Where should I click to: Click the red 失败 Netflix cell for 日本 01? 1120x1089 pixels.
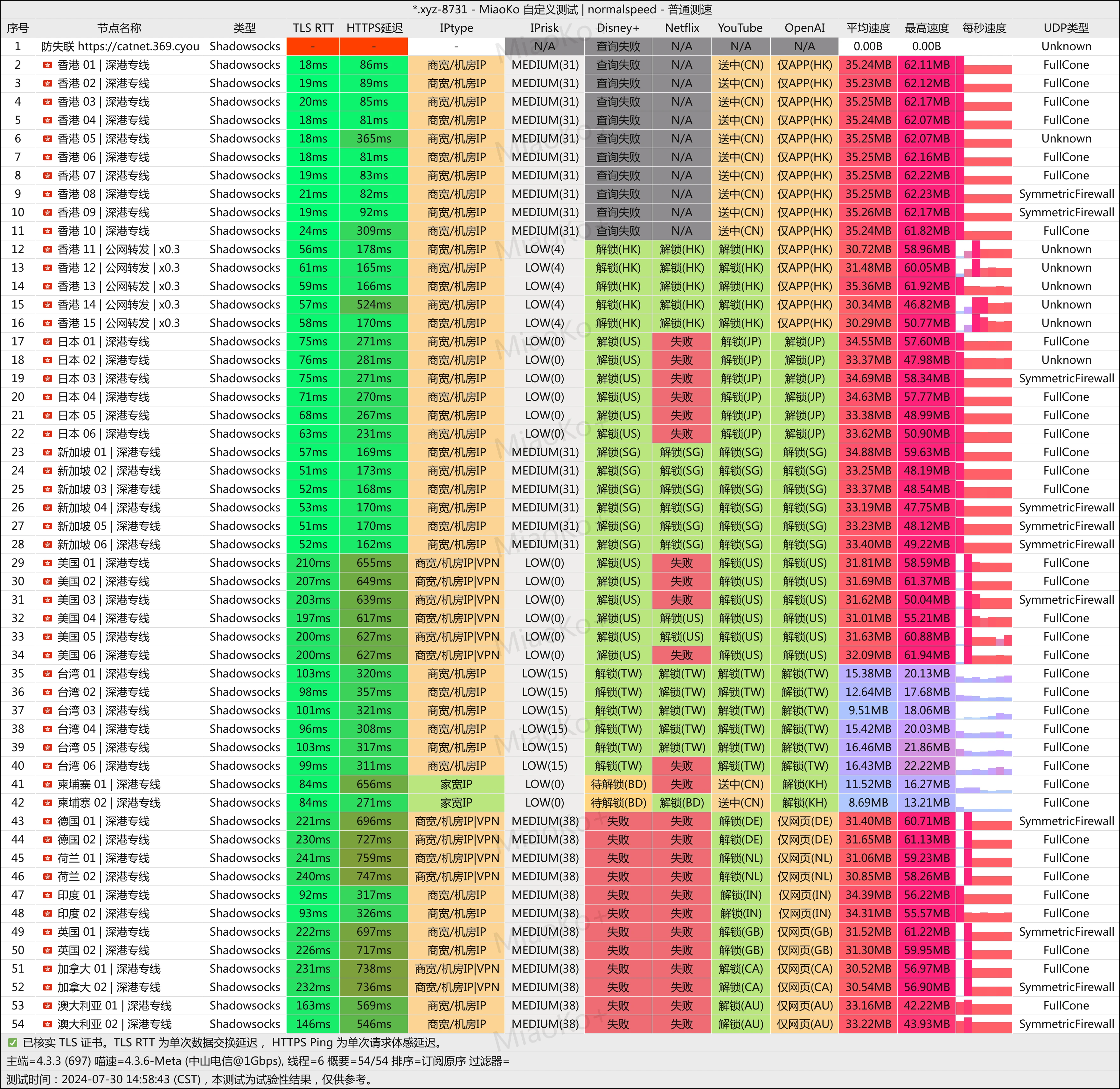pyautogui.click(x=681, y=342)
